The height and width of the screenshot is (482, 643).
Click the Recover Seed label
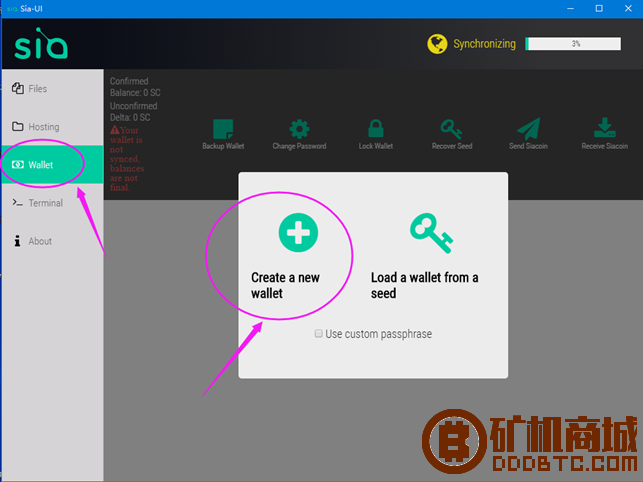(x=452, y=146)
